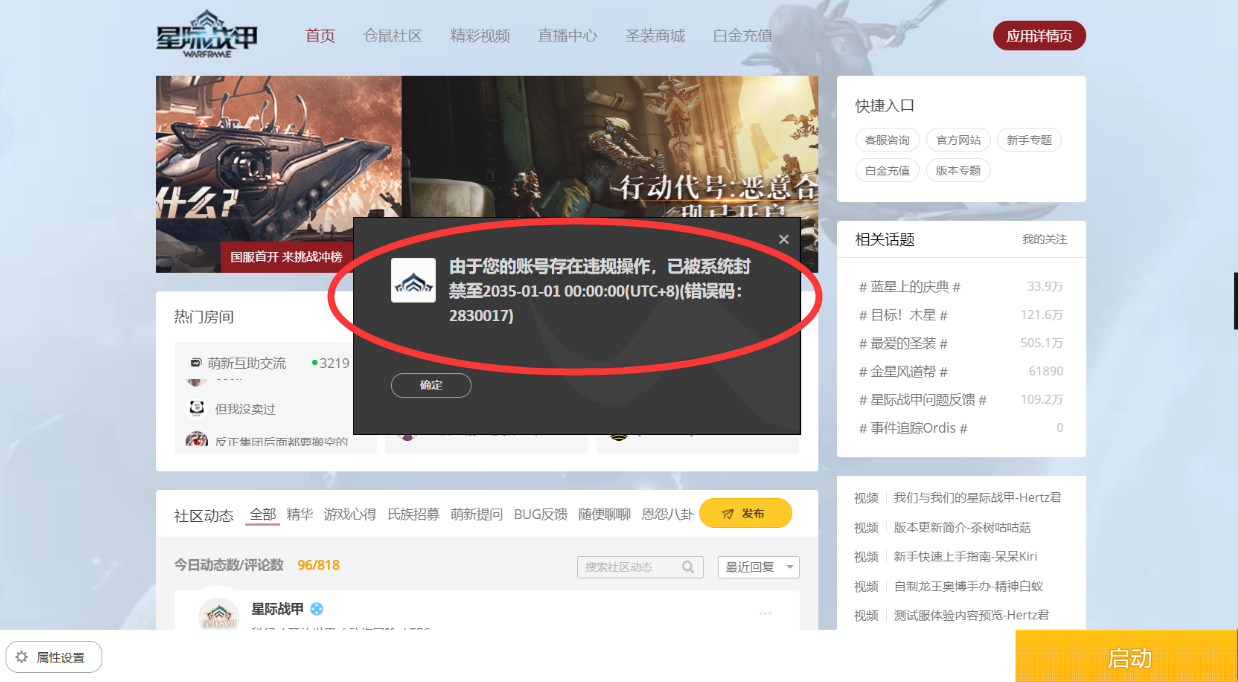Click the 启动 launch button
Screen dimensions: 1238x682
coord(1127,657)
